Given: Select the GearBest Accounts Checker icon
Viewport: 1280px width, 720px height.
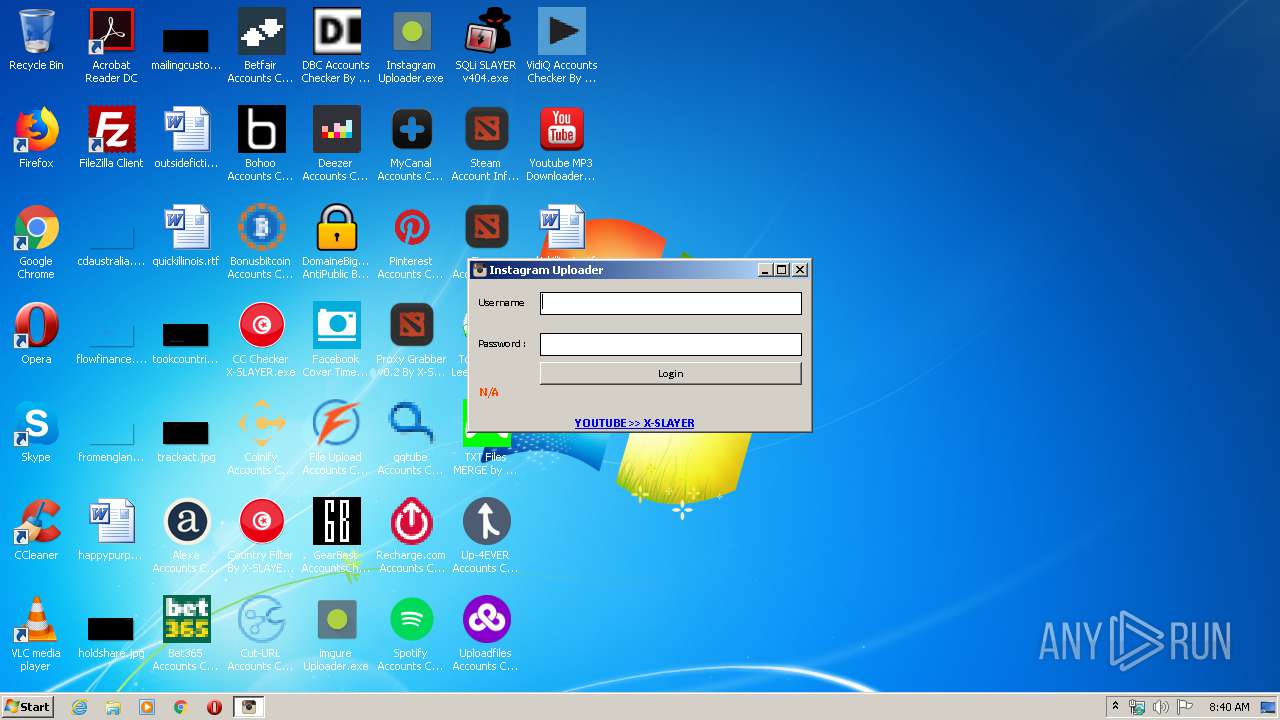Looking at the screenshot, I should [336, 535].
